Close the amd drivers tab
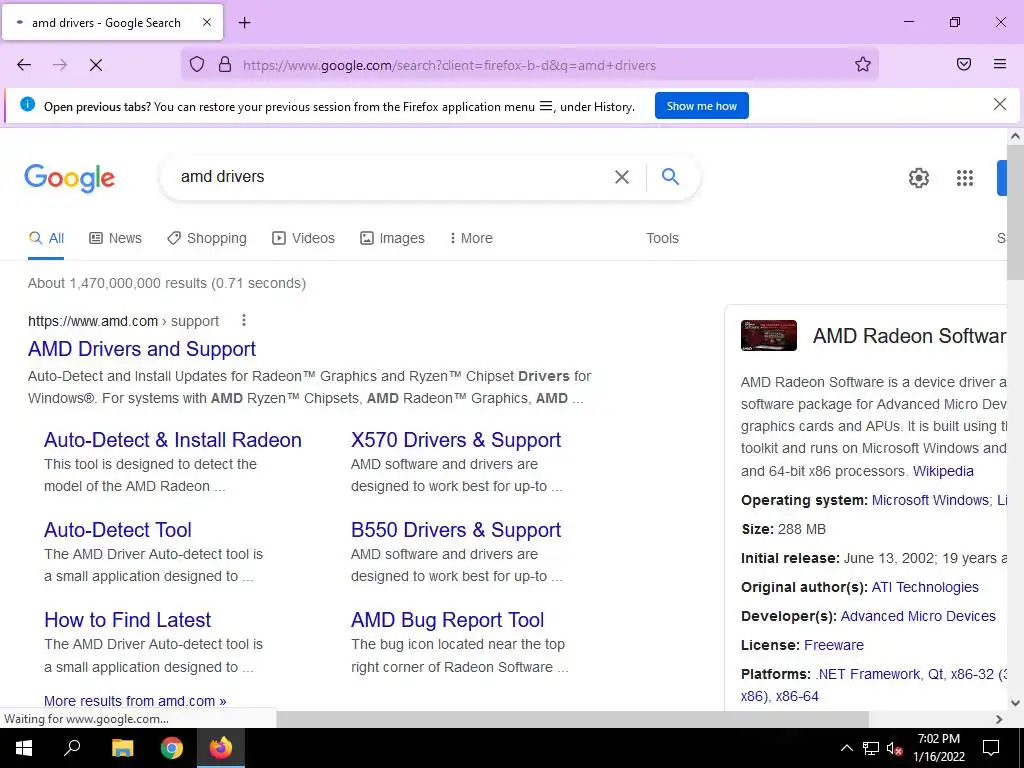 tap(206, 22)
